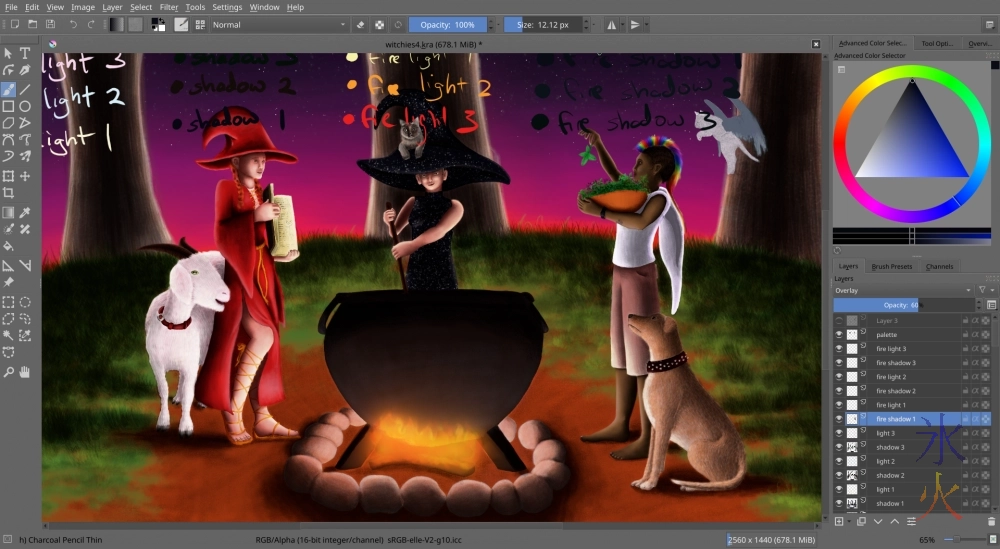The width and height of the screenshot is (1000, 549).
Task: Switch to the Channels tab
Action: (939, 267)
